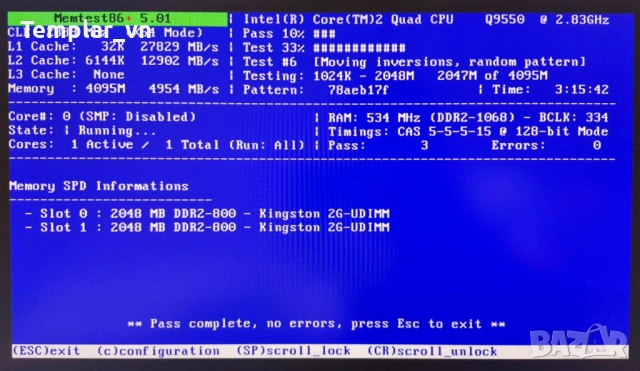640x371 pixels.
Task: Click the State: Running... line
Action: (82, 131)
